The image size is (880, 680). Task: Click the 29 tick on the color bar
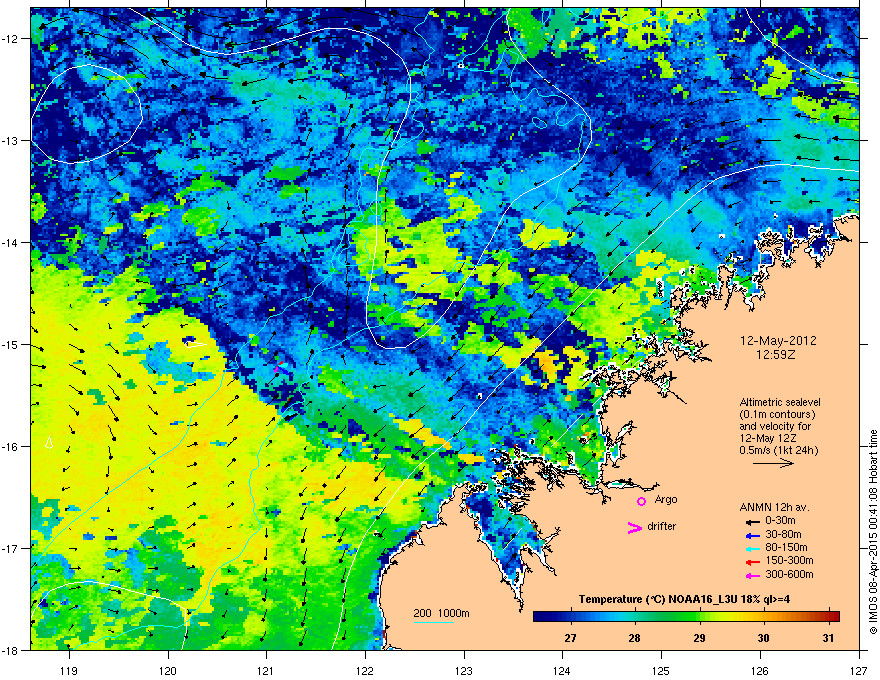[699, 638]
